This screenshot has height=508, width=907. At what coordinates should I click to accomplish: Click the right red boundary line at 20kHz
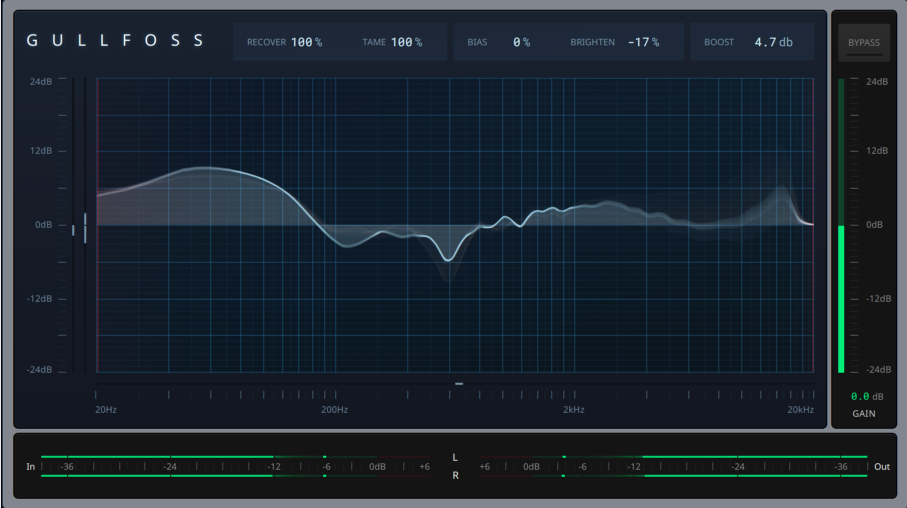[x=813, y=225]
